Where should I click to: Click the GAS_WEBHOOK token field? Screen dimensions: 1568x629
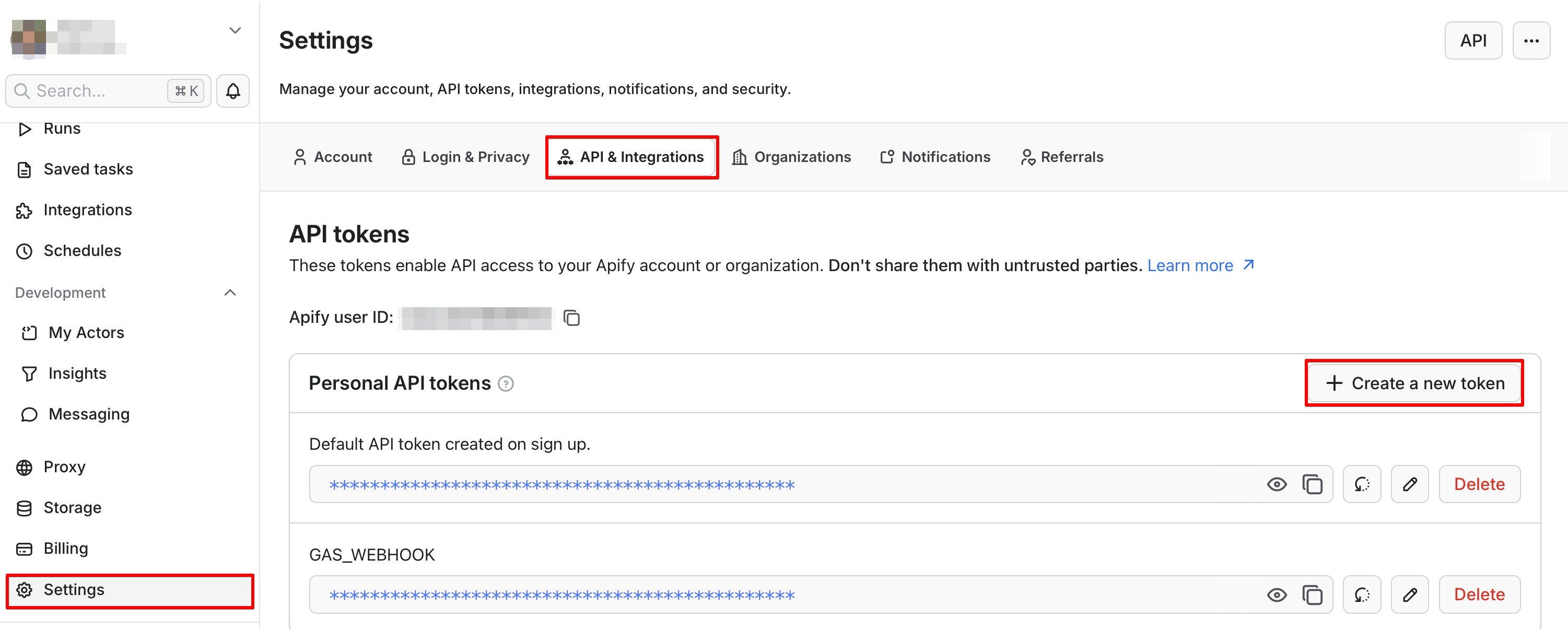pos(821,595)
